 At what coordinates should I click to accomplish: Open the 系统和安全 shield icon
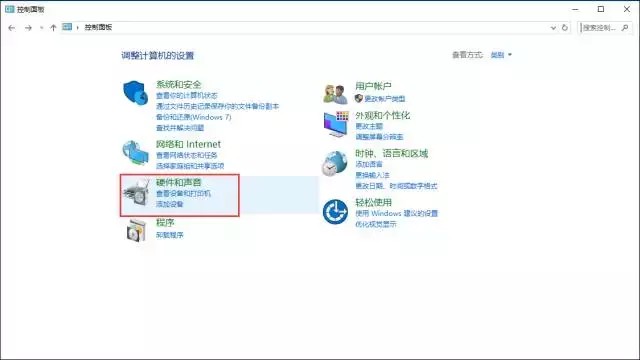[x=136, y=93]
